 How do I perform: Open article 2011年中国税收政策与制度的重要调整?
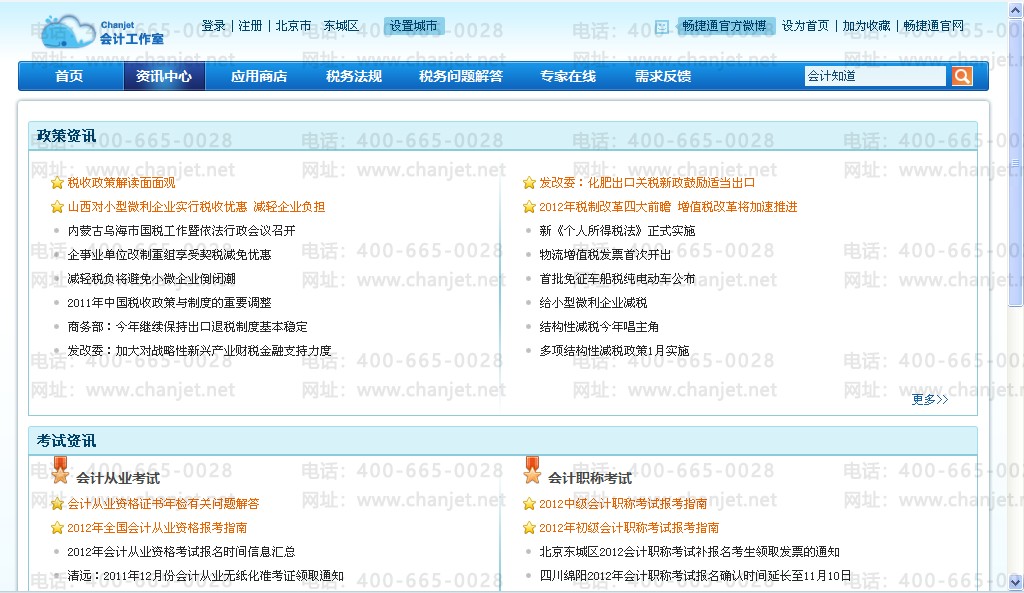click(x=169, y=303)
